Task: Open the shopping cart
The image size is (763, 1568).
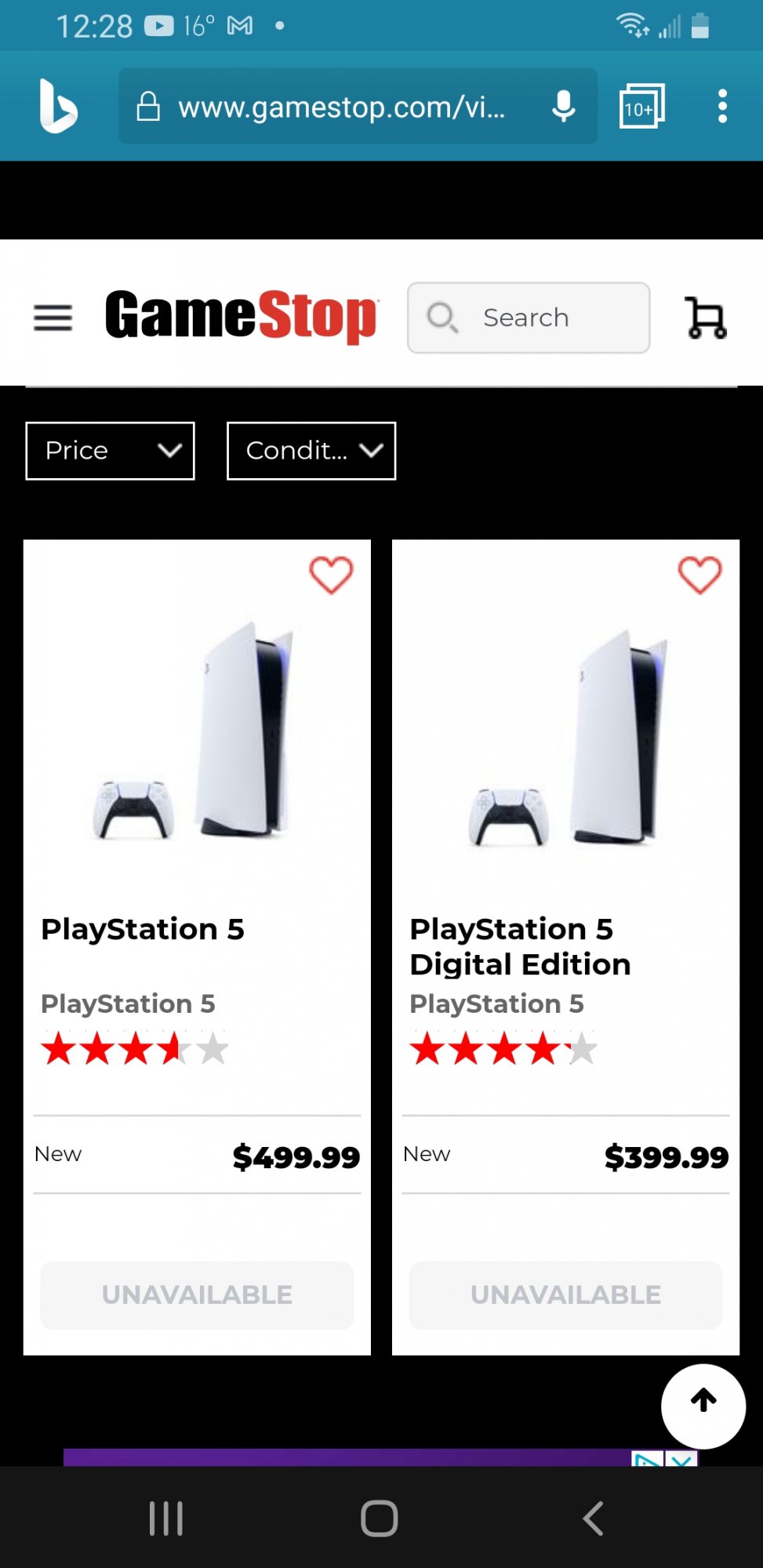Action: tap(706, 318)
